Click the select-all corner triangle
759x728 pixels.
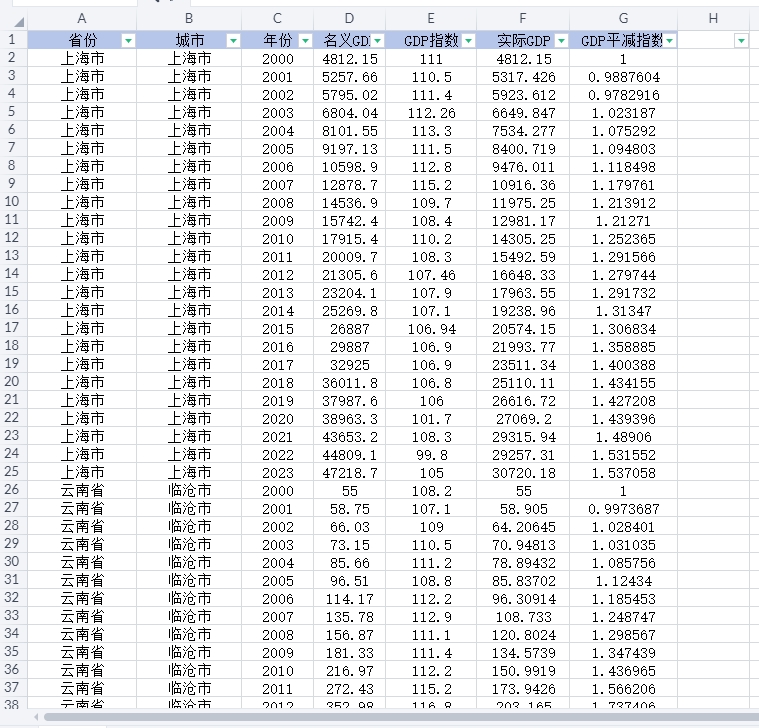19,22
